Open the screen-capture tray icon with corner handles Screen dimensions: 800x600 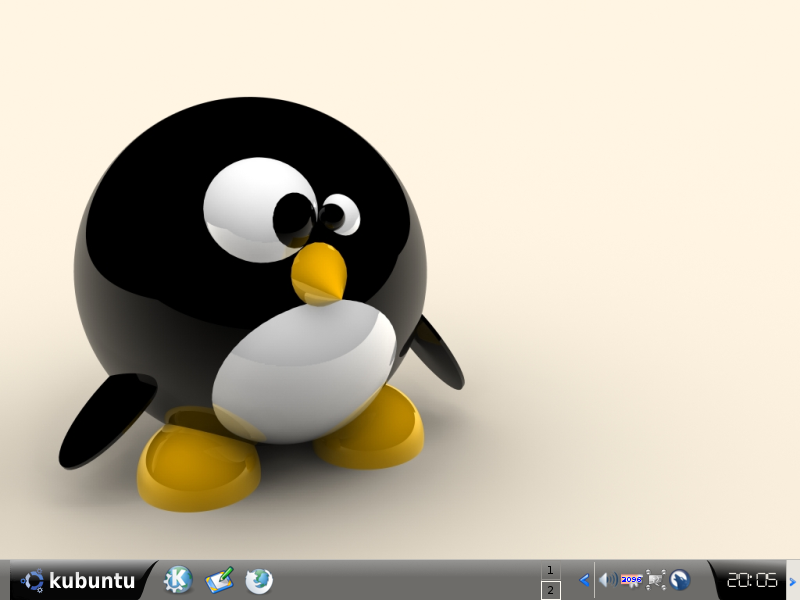pyautogui.click(x=656, y=580)
